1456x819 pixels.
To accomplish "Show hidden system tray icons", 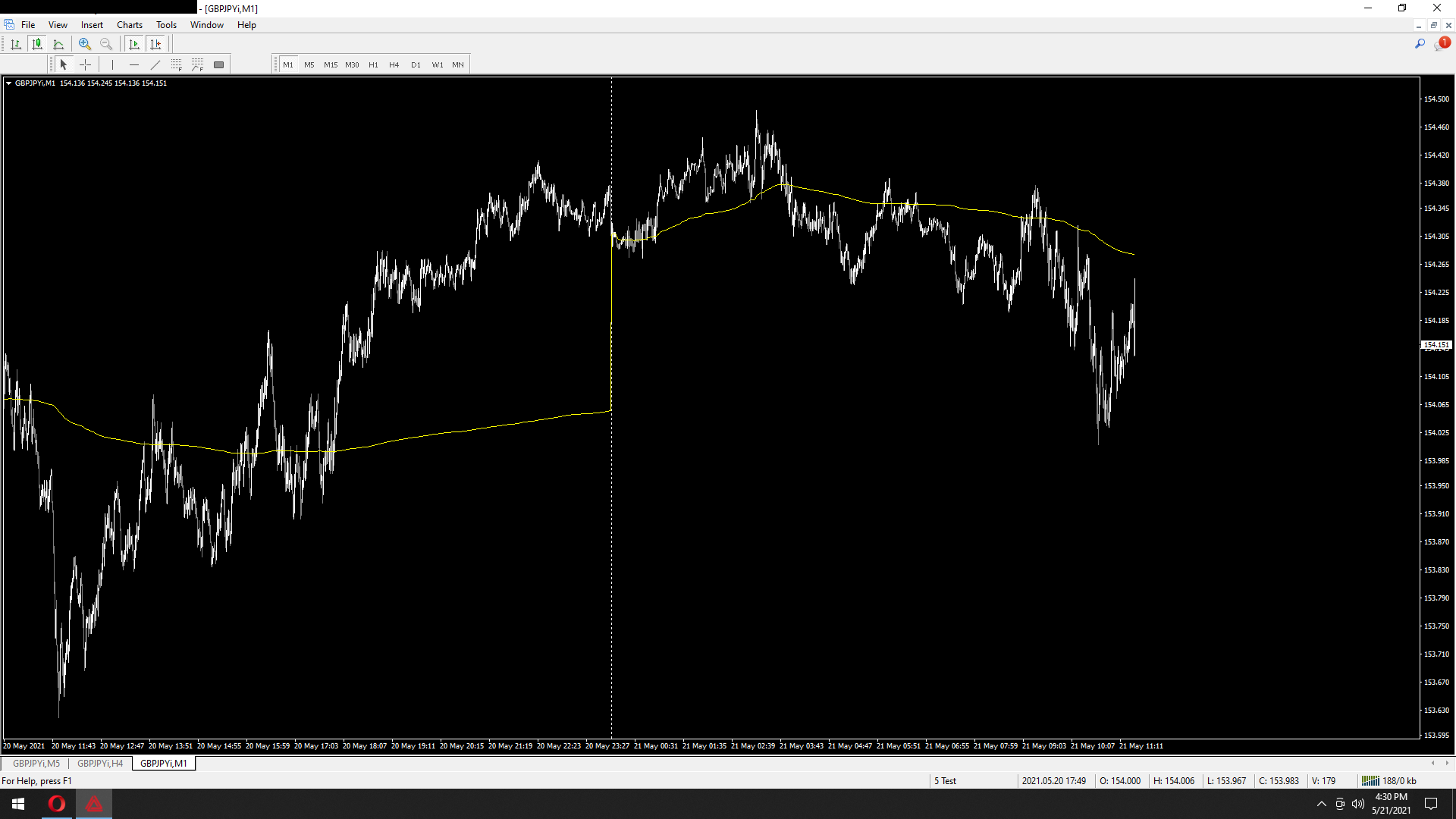I will [1322, 804].
